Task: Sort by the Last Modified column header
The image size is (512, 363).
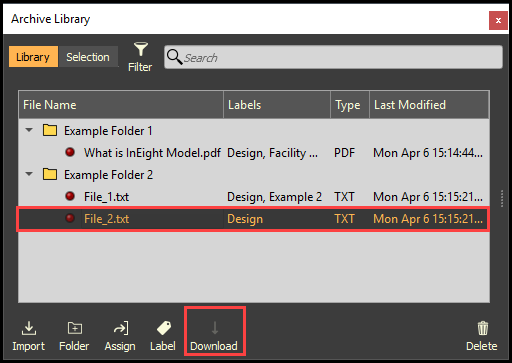Action: point(429,105)
